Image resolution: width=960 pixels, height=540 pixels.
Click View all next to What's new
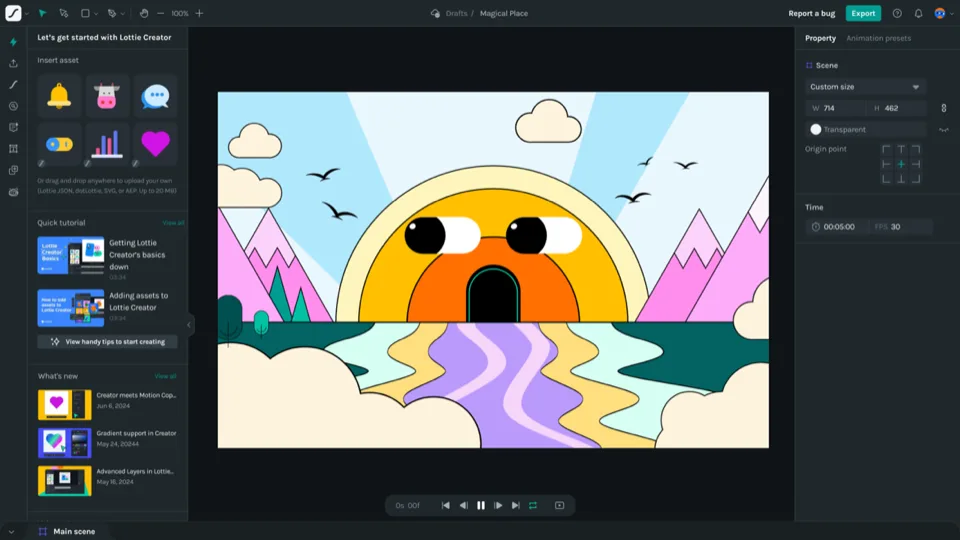pos(165,376)
